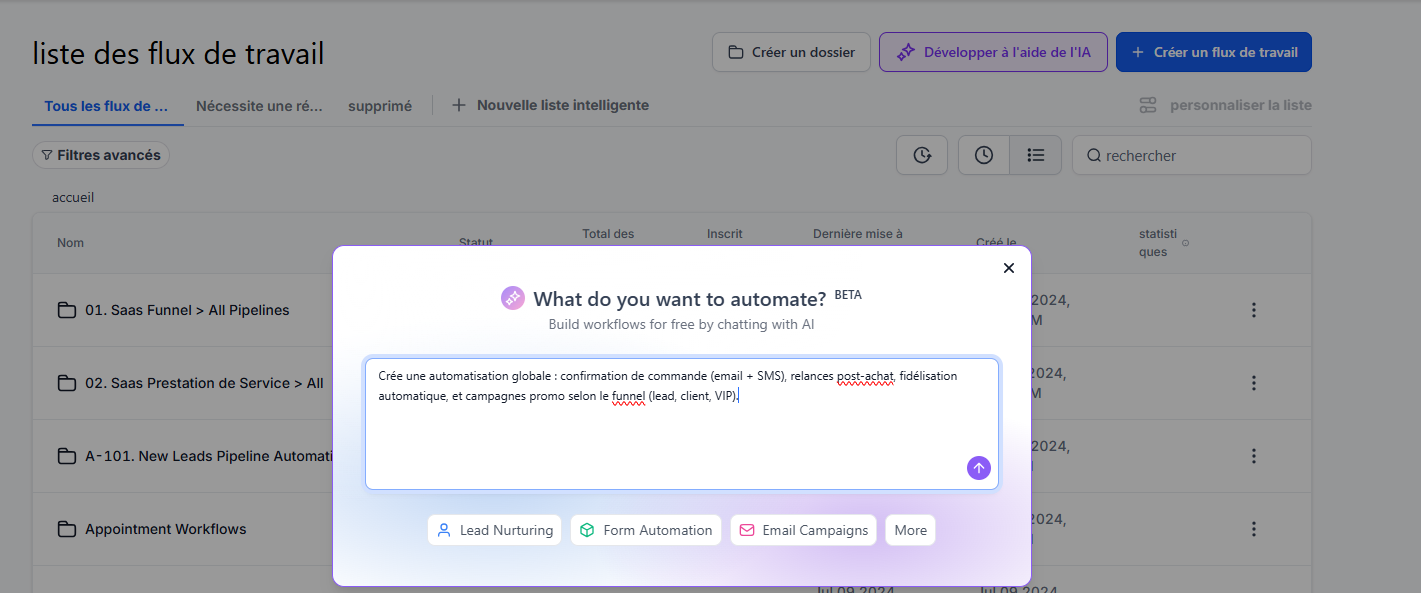The image size is (1421, 593).
Task: Select the Lead Nurturing suggestion chip
Action: pyautogui.click(x=495, y=530)
